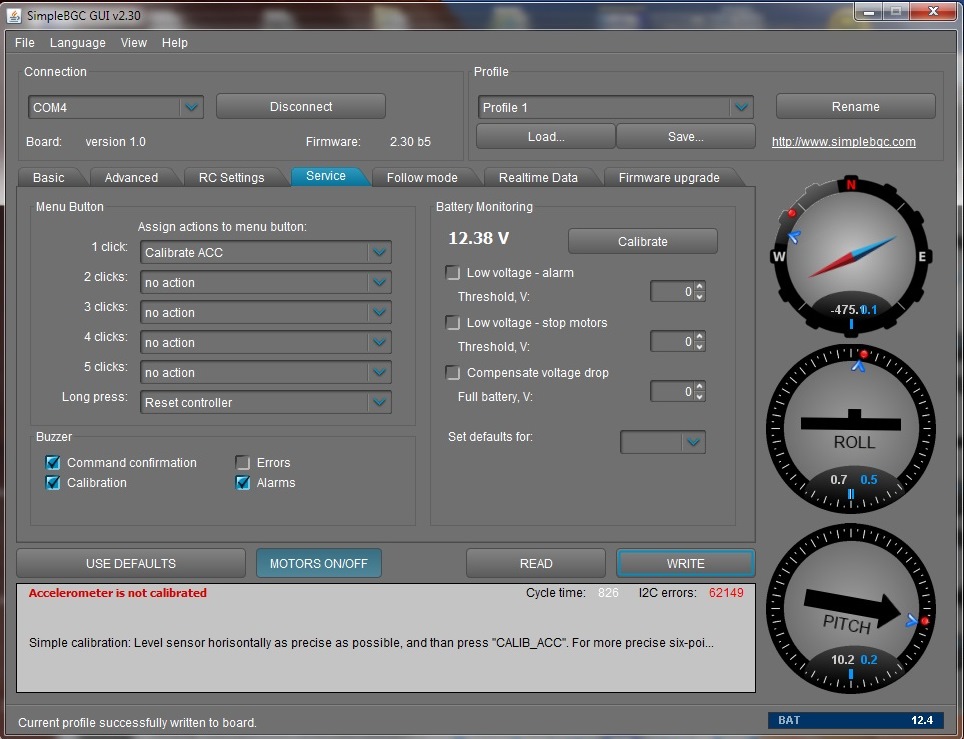Switch to the RC Settings tab
The width and height of the screenshot is (964, 739).
231,178
